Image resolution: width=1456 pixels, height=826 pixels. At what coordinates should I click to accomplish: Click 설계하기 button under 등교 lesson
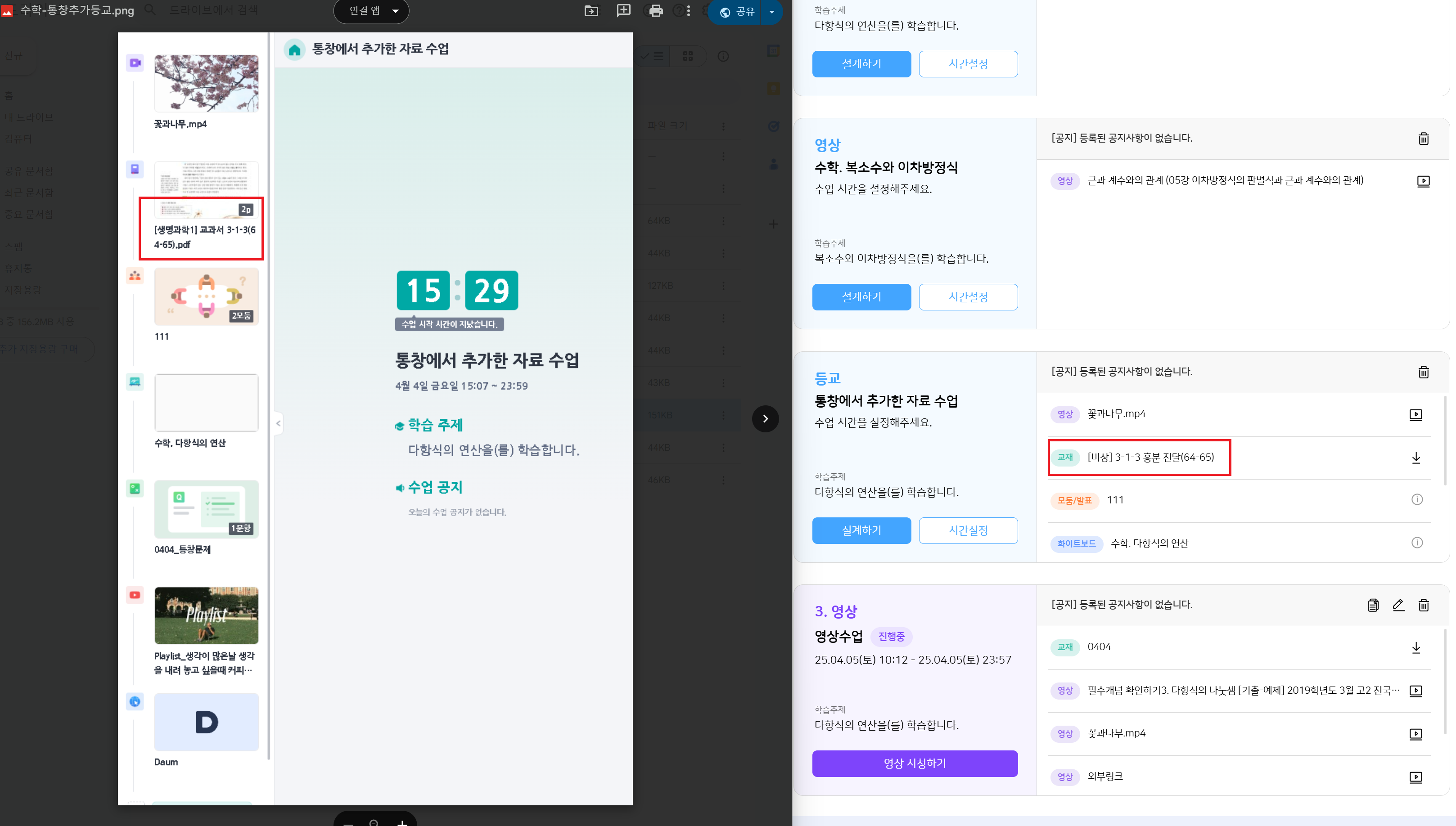coord(861,530)
